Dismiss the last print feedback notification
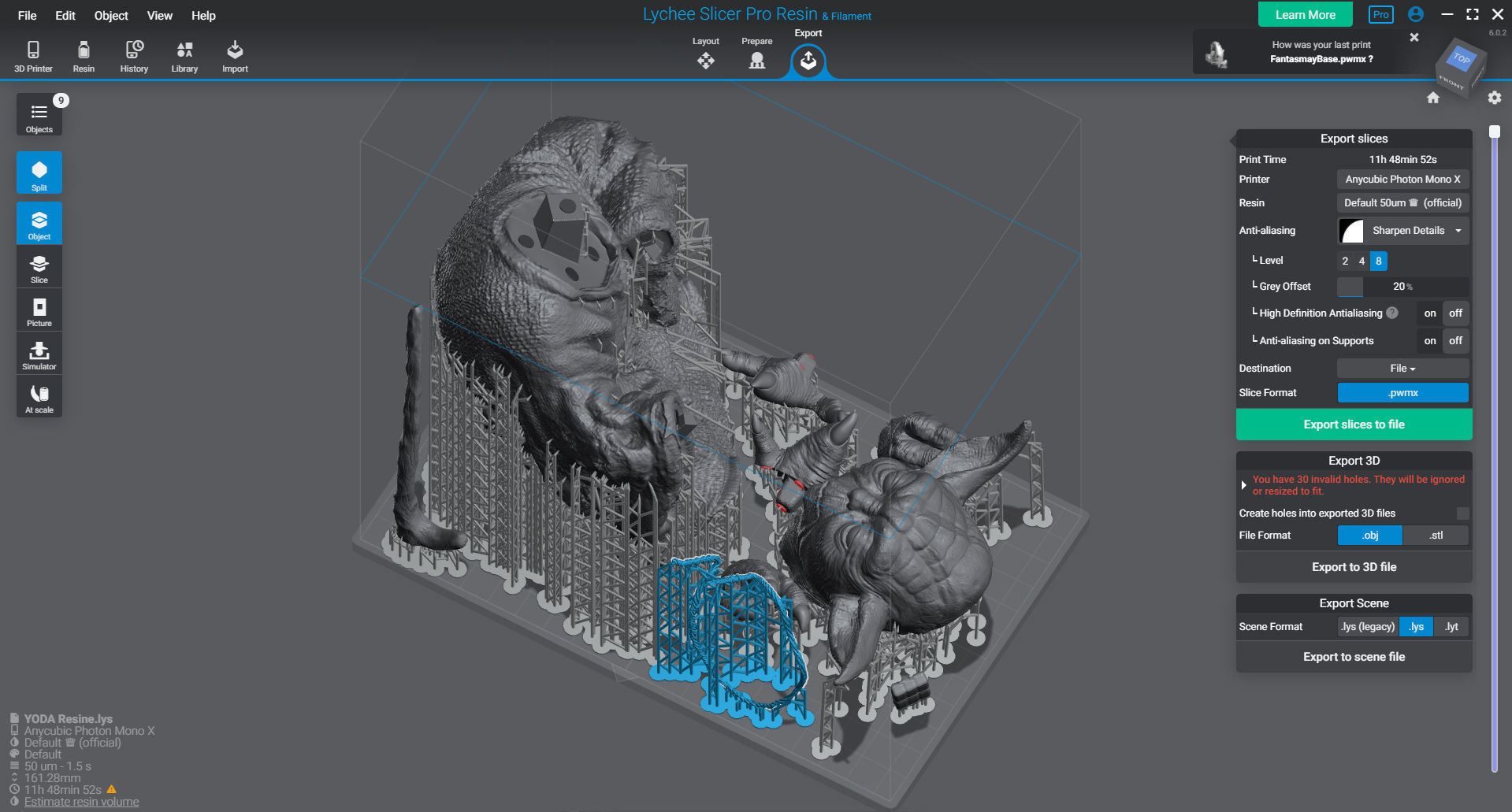Viewport: 1512px width, 812px height. 1414,37
